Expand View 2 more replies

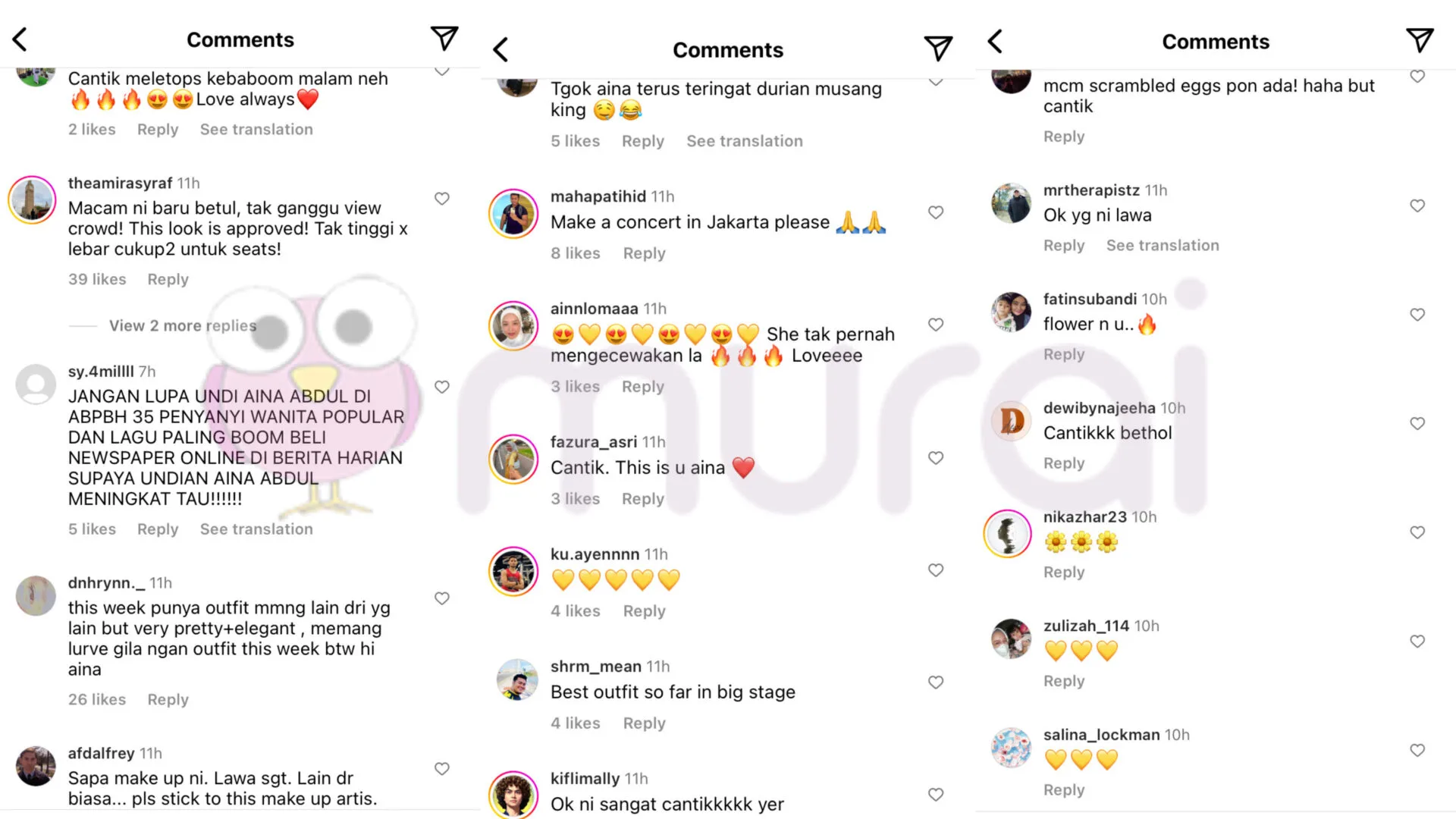click(183, 325)
